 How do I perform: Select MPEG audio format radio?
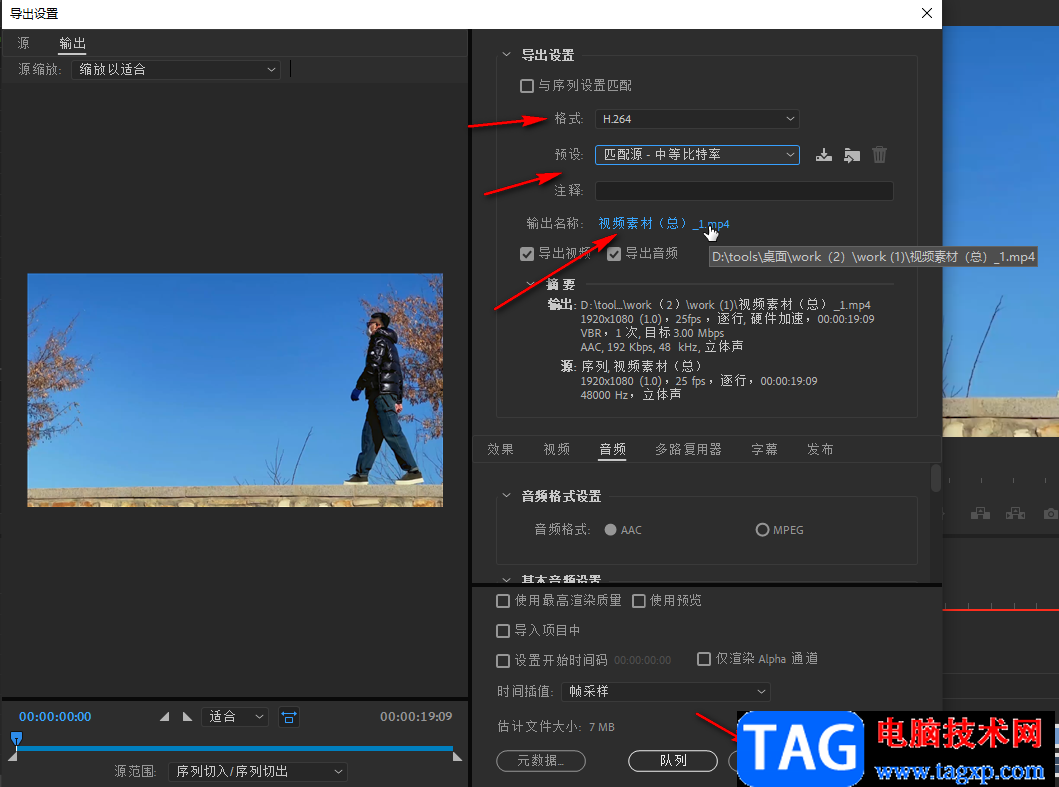(x=762, y=530)
